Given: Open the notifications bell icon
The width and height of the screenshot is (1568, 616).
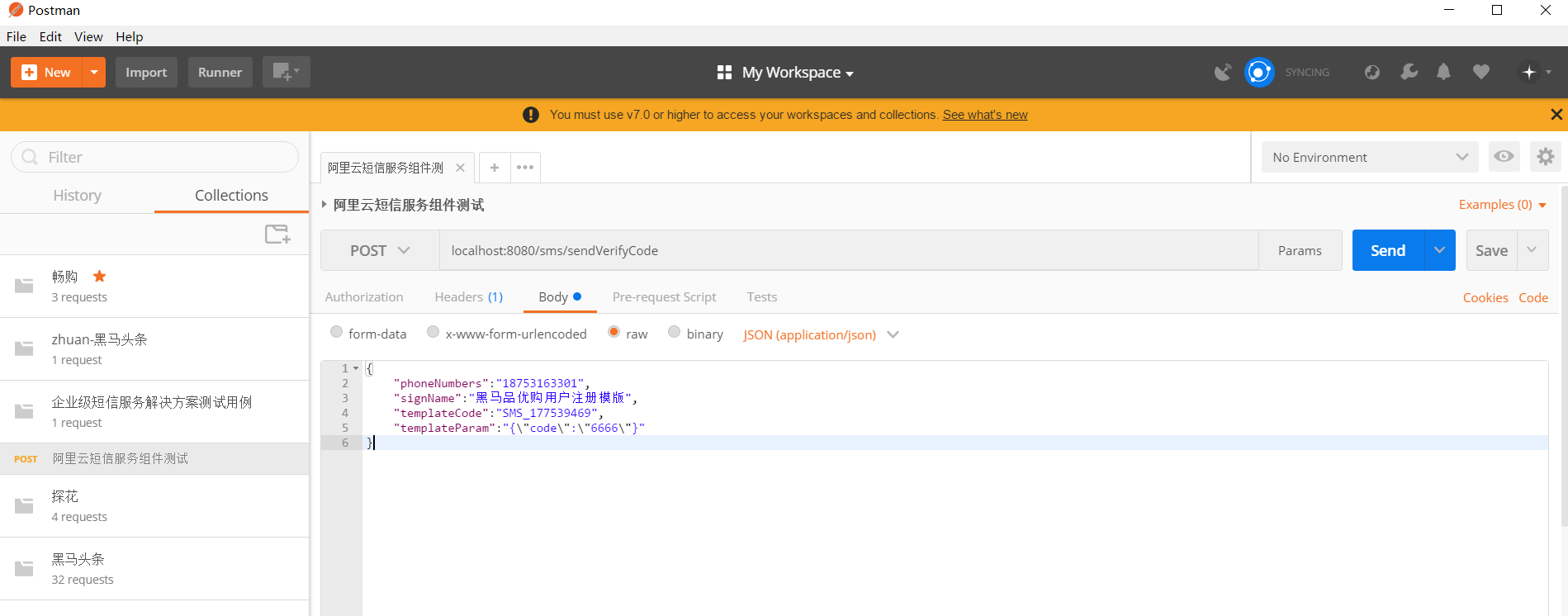Looking at the screenshot, I should click(x=1443, y=73).
